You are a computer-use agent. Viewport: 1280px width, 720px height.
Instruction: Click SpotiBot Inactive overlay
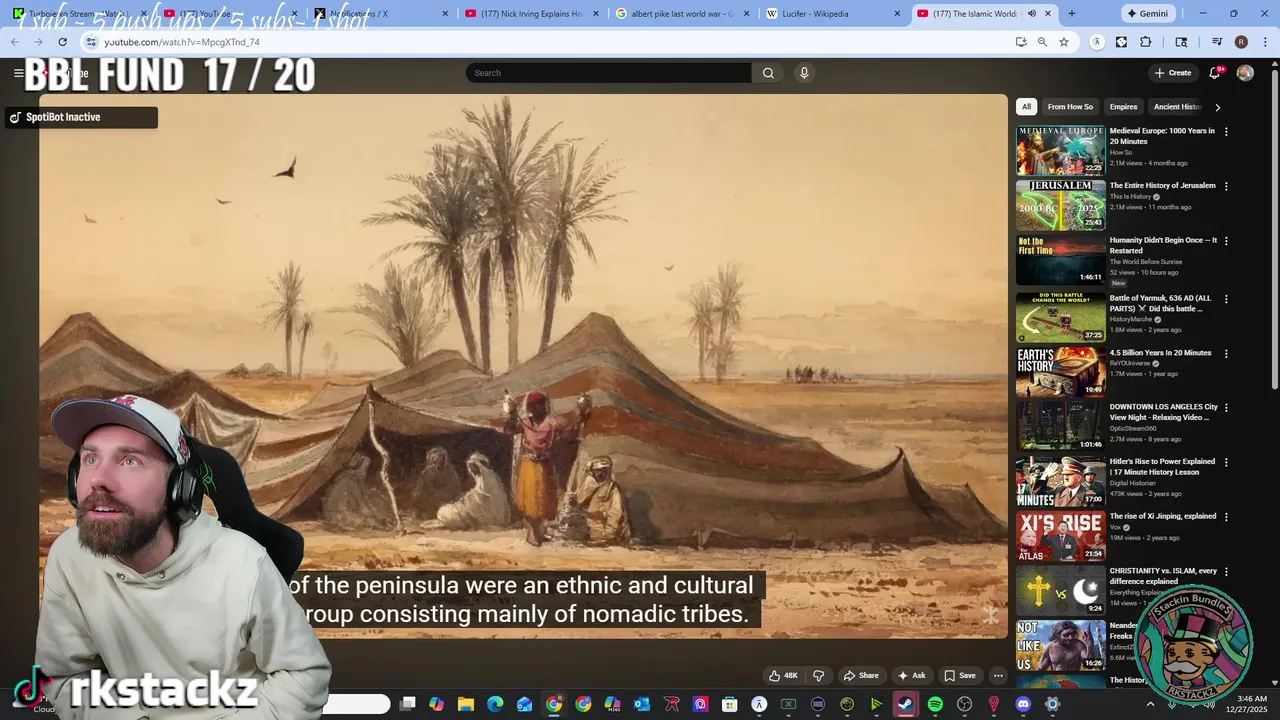[81, 117]
